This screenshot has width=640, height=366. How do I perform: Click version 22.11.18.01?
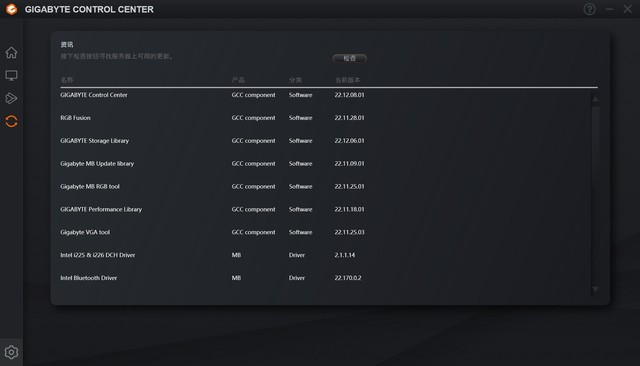(x=349, y=209)
